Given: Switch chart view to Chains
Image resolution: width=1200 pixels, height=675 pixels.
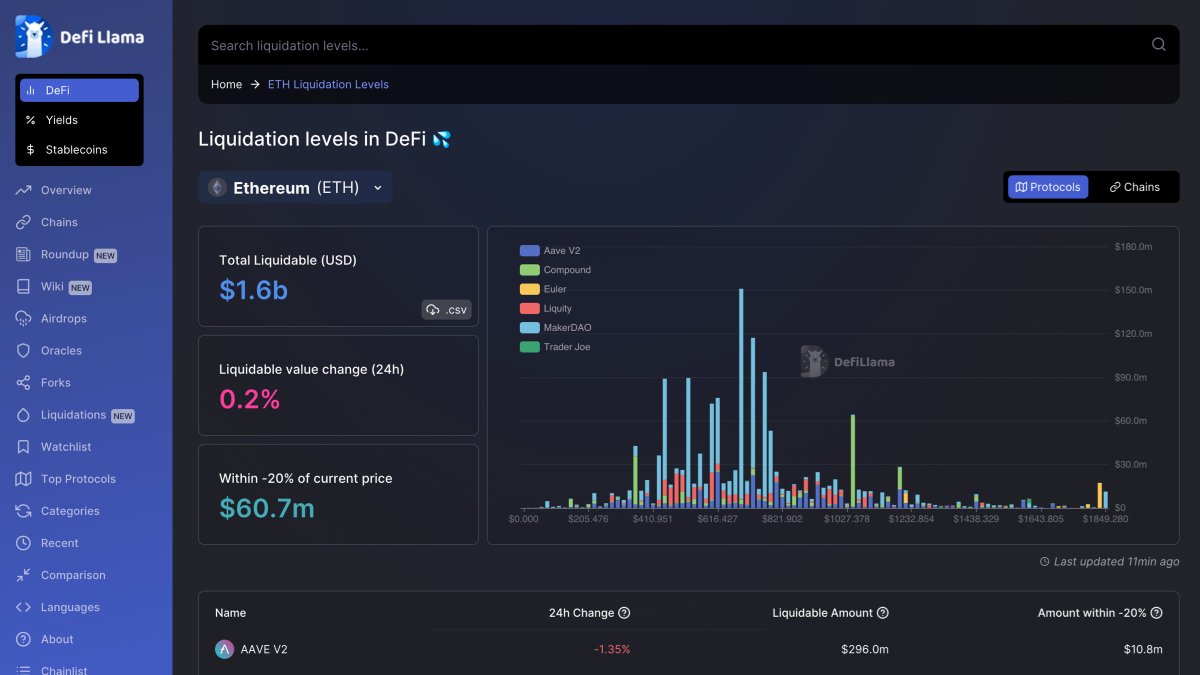Looking at the screenshot, I should click(1134, 187).
